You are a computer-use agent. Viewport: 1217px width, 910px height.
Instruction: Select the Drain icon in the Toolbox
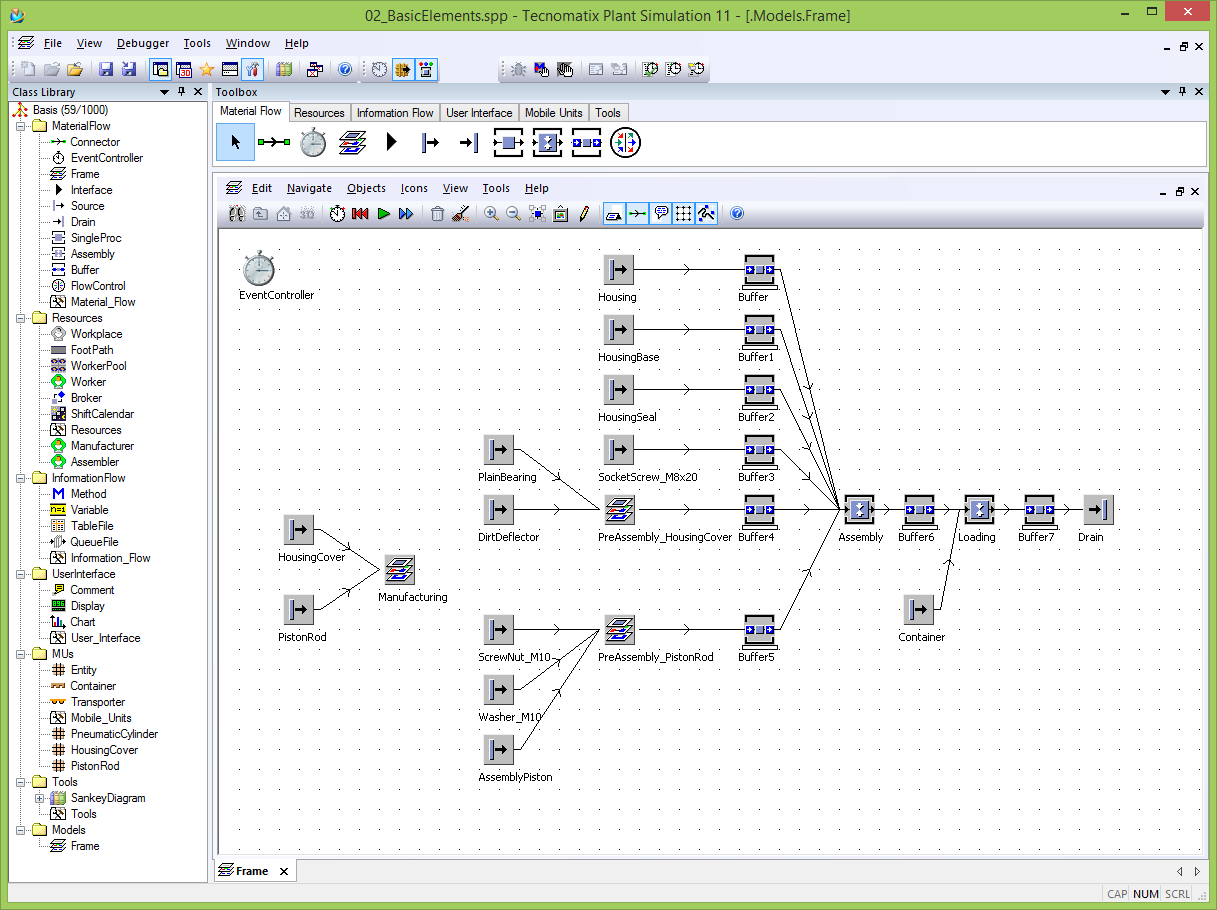[x=469, y=143]
